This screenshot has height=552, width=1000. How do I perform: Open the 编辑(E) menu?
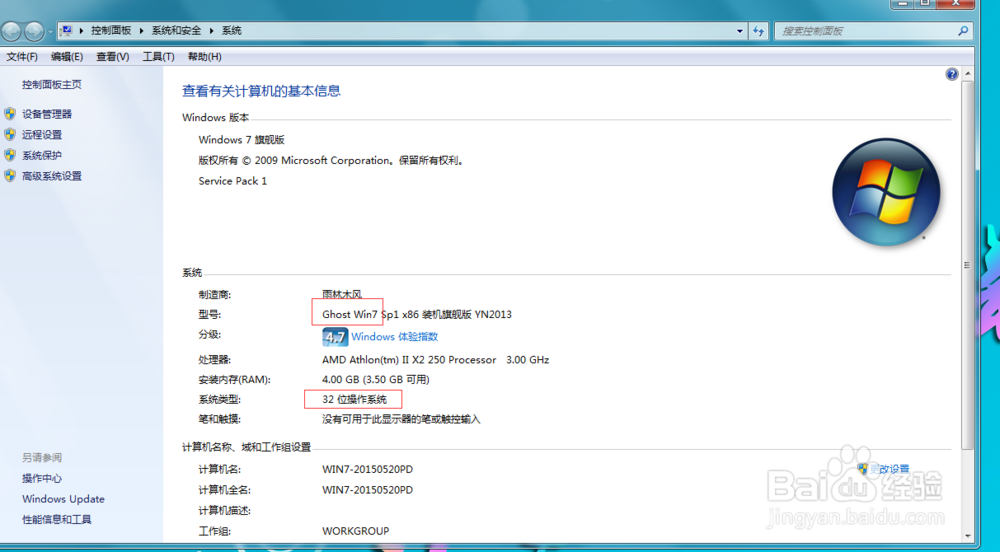67,57
